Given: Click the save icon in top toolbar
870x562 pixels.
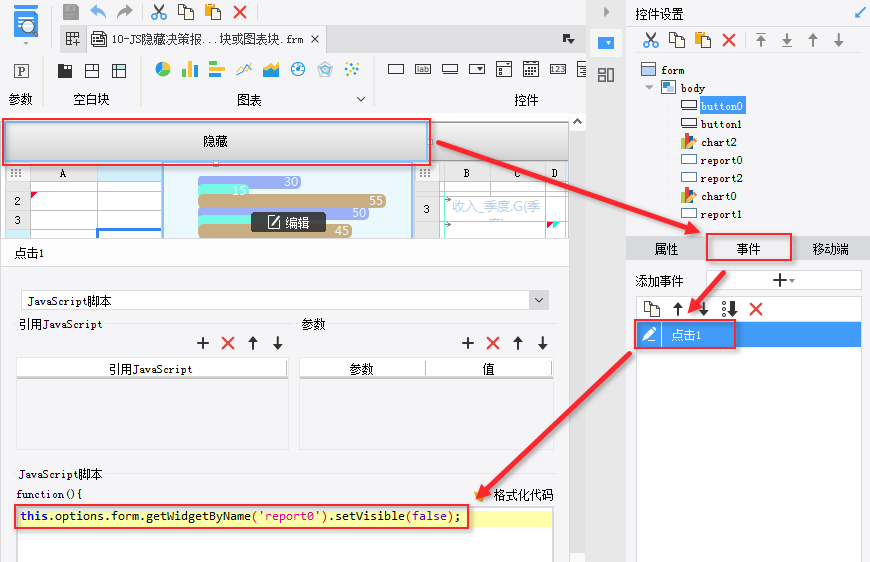Looking at the screenshot, I should (71, 12).
